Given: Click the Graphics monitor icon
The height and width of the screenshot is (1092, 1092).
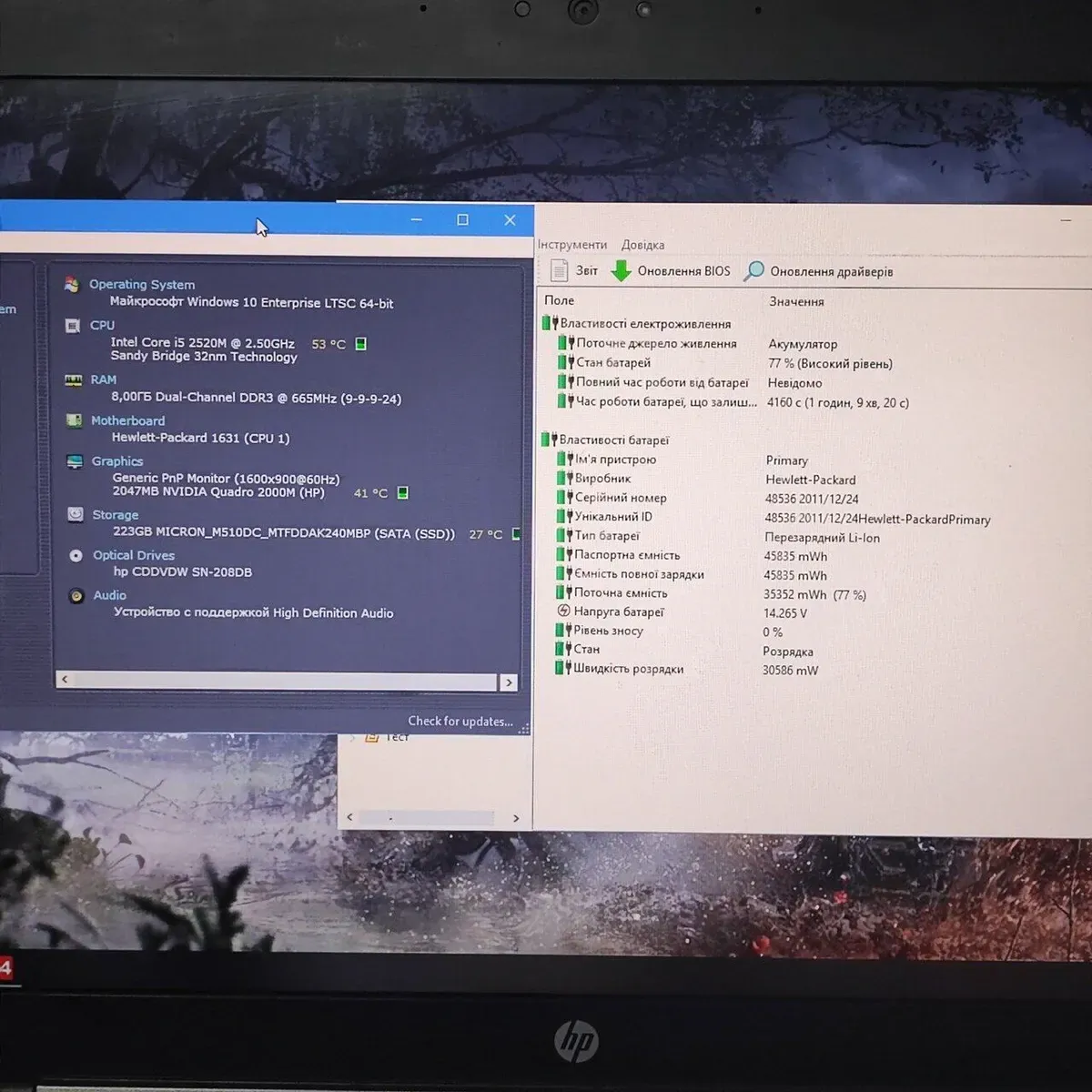Looking at the screenshot, I should point(75,461).
